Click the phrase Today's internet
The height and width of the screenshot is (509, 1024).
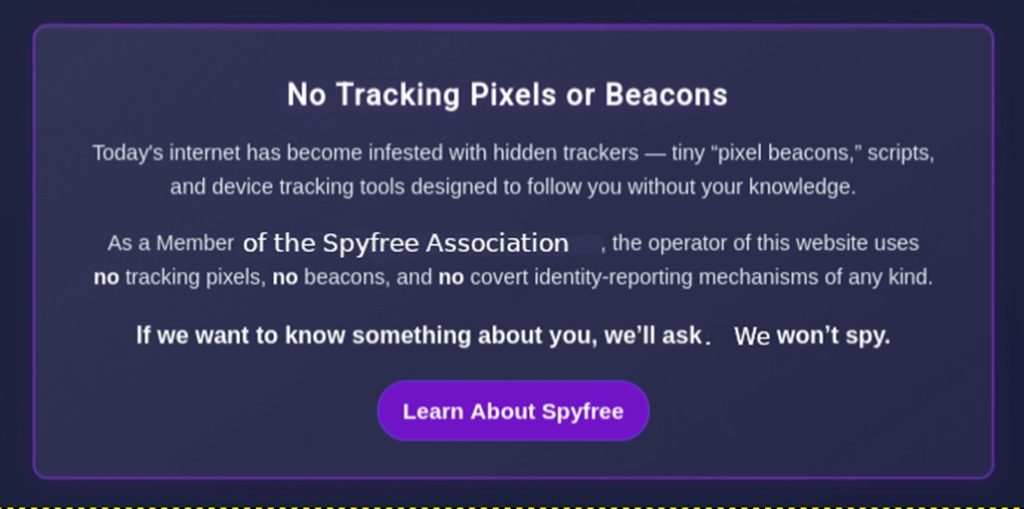point(159,153)
